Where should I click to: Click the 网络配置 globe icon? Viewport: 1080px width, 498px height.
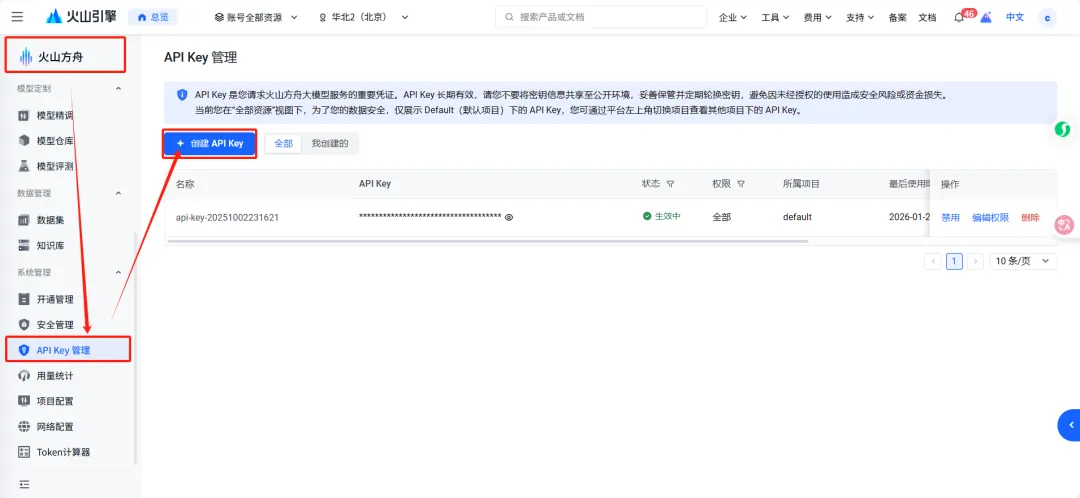click(x=23, y=426)
